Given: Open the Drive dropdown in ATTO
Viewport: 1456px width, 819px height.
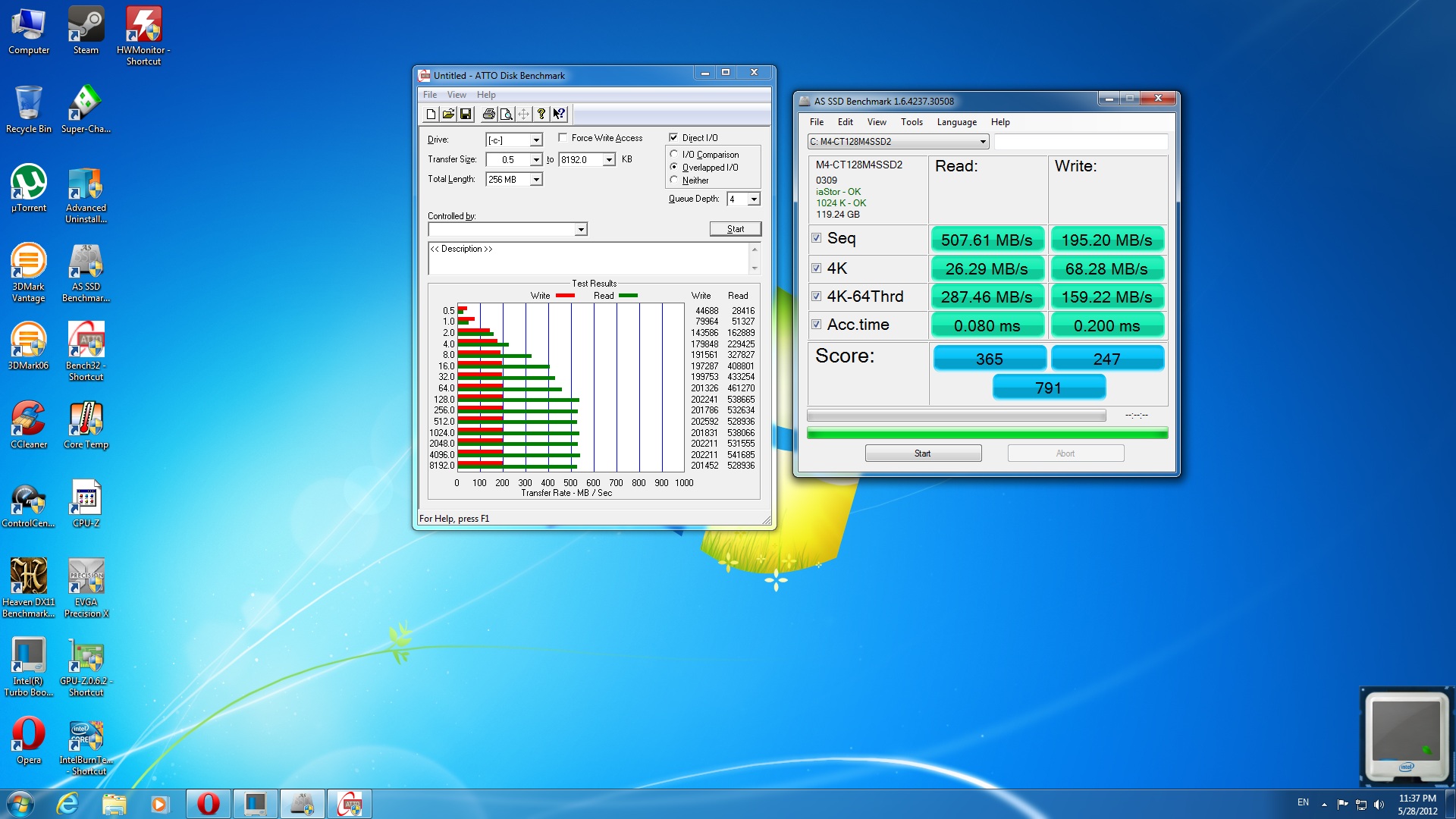Looking at the screenshot, I should click(536, 140).
